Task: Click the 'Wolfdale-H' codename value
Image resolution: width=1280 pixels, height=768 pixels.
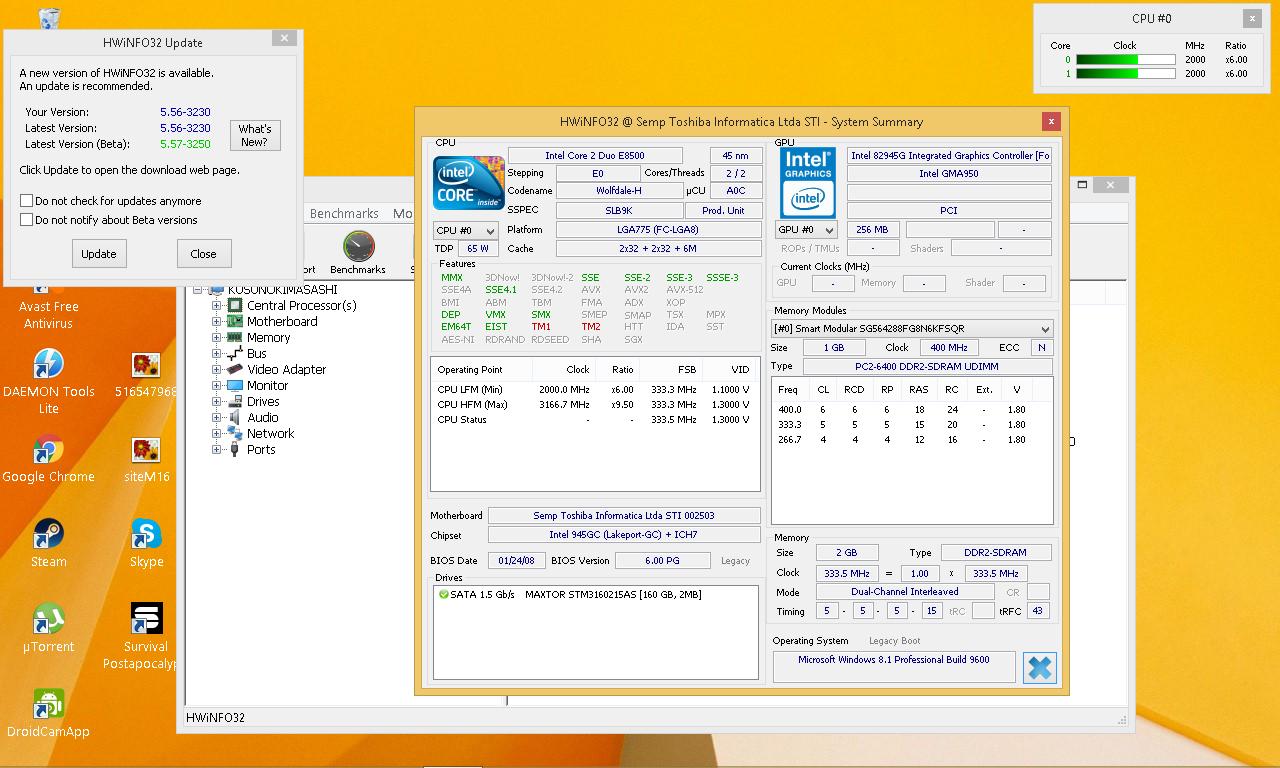Action: click(619, 191)
